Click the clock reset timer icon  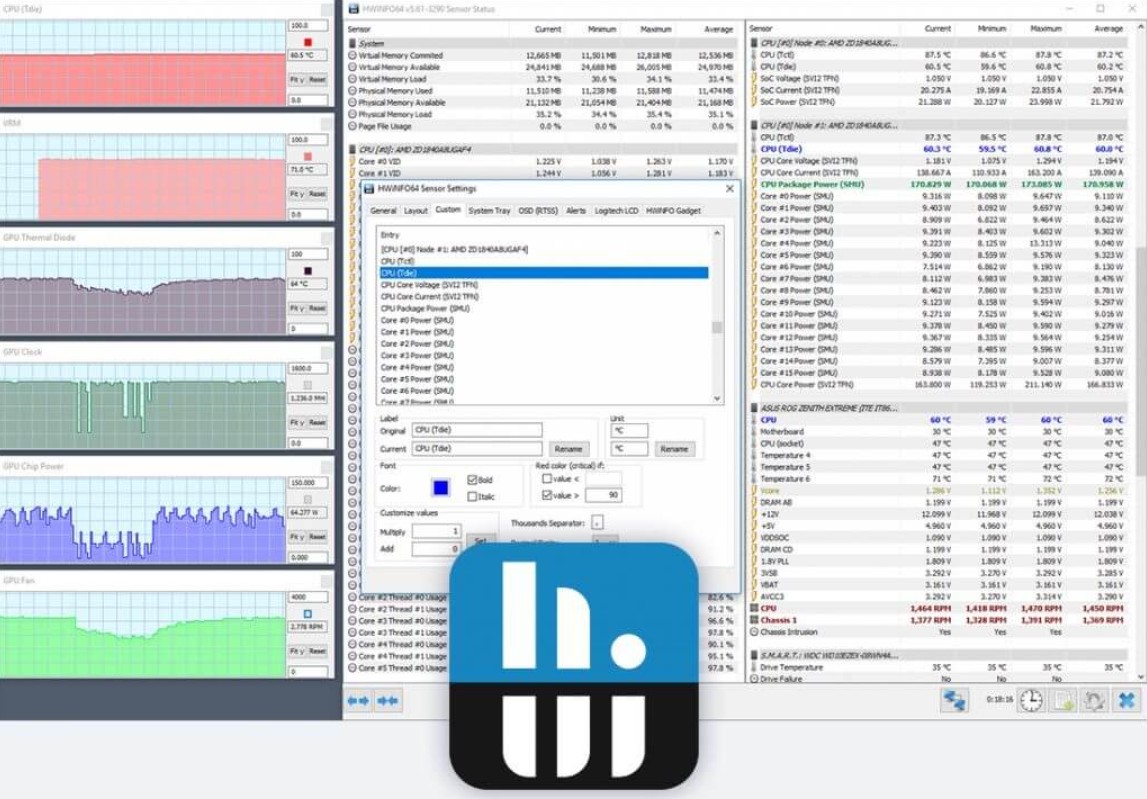(1030, 701)
